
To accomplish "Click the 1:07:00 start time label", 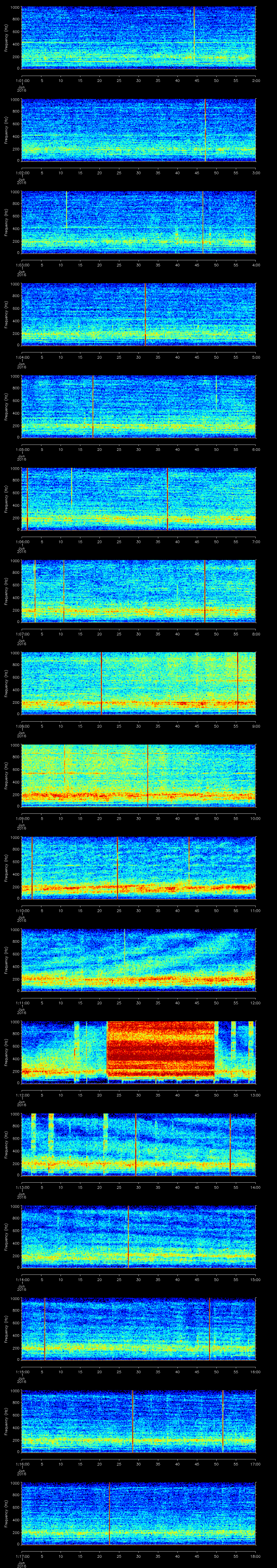I will [x=22, y=634].
